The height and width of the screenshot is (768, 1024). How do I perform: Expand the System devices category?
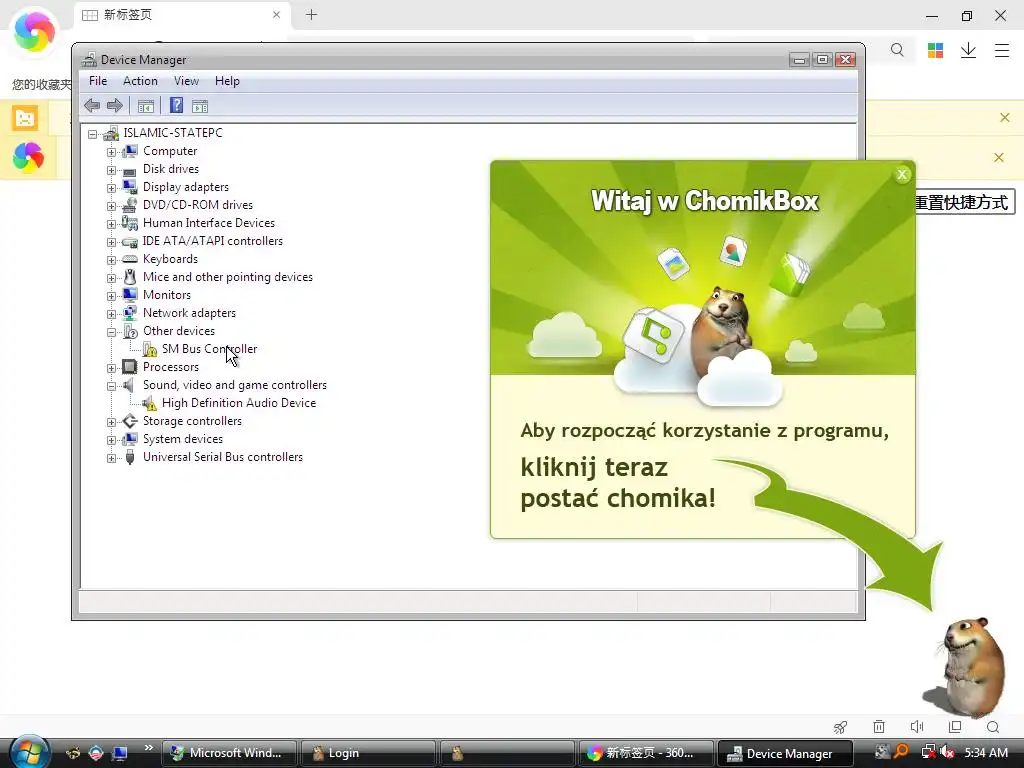tap(112, 440)
